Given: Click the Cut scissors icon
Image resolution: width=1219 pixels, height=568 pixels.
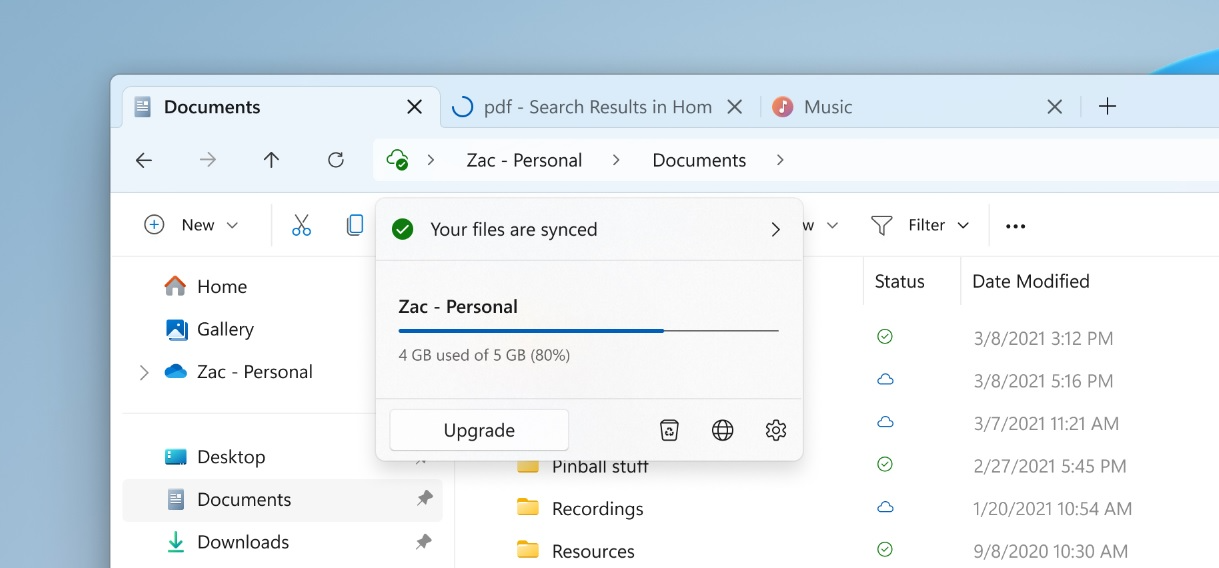Looking at the screenshot, I should pyautogui.click(x=301, y=225).
